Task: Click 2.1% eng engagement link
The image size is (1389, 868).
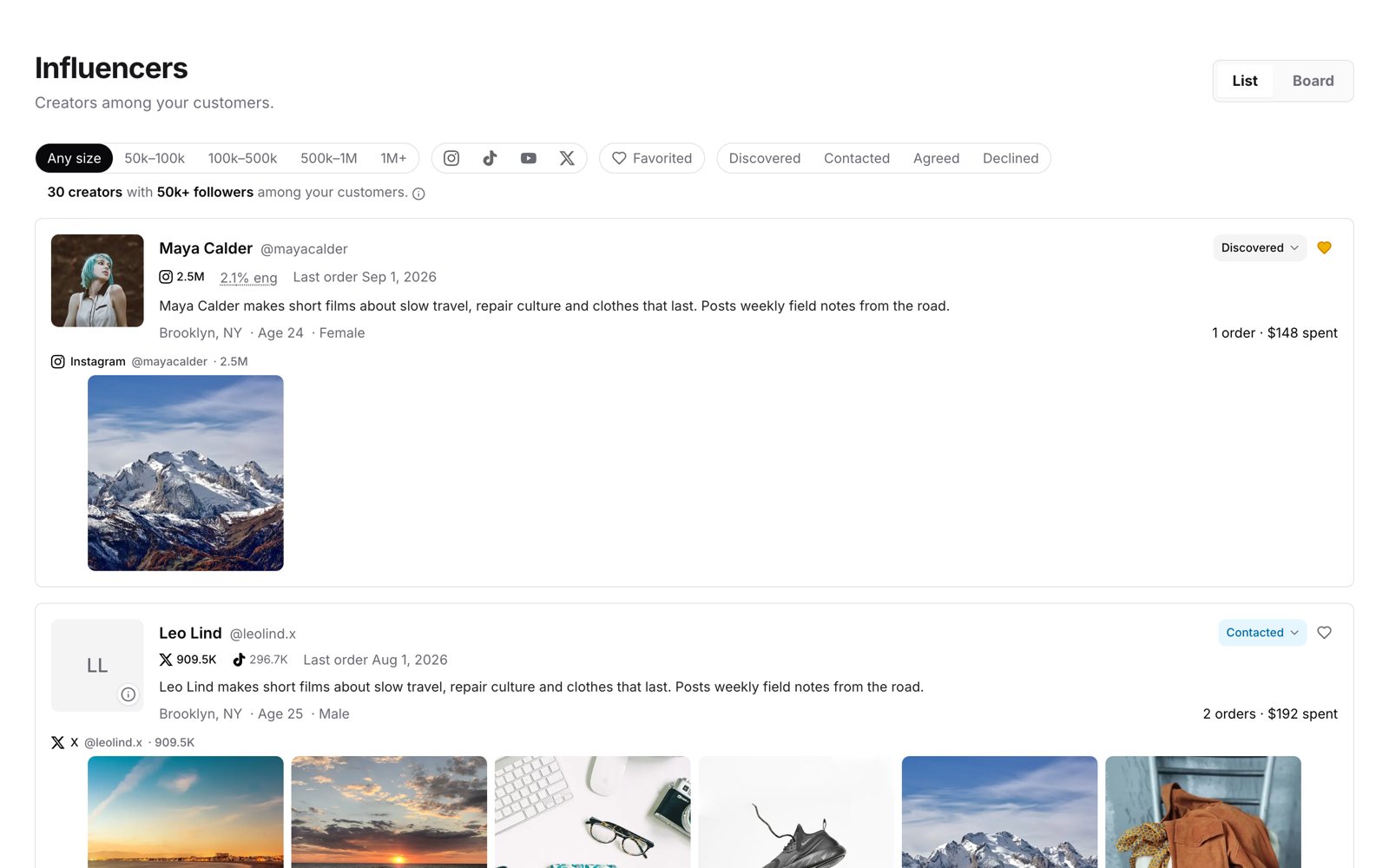Action: point(248,278)
